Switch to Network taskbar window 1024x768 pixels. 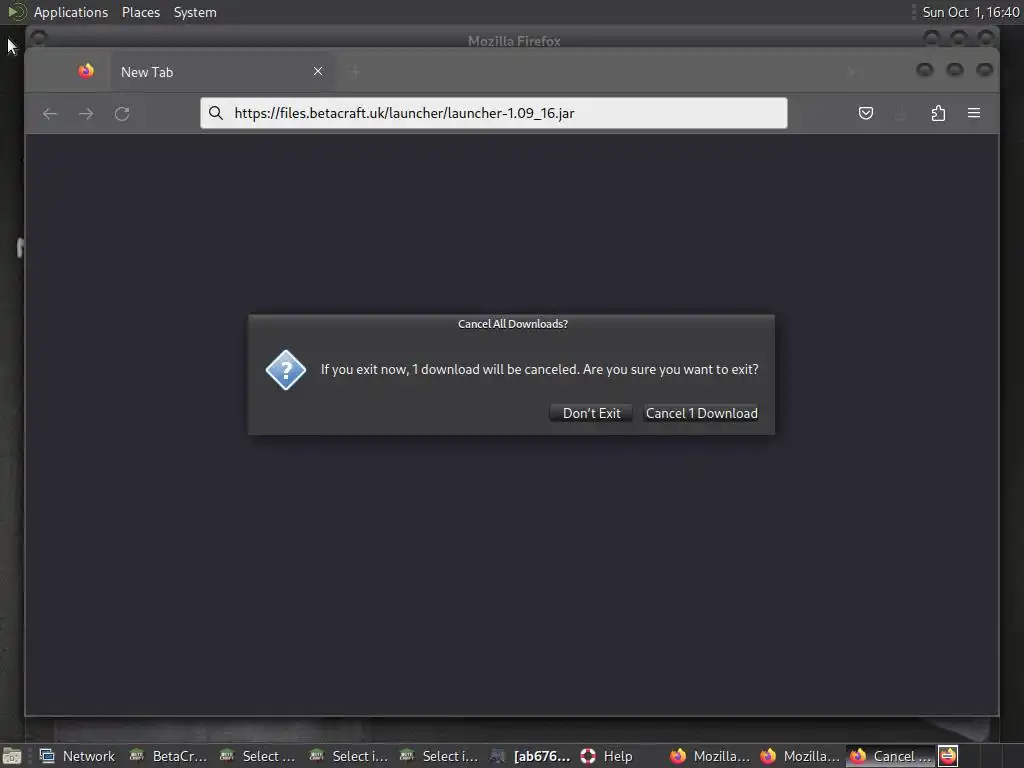[x=78, y=756]
